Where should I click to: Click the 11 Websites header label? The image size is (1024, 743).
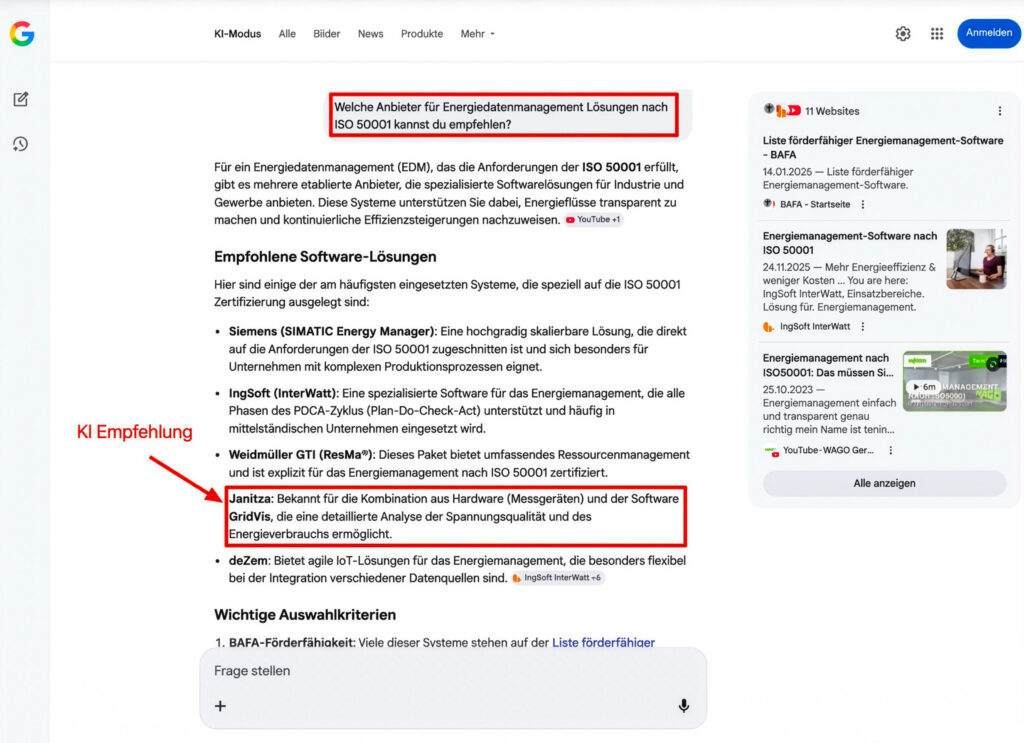(x=832, y=111)
